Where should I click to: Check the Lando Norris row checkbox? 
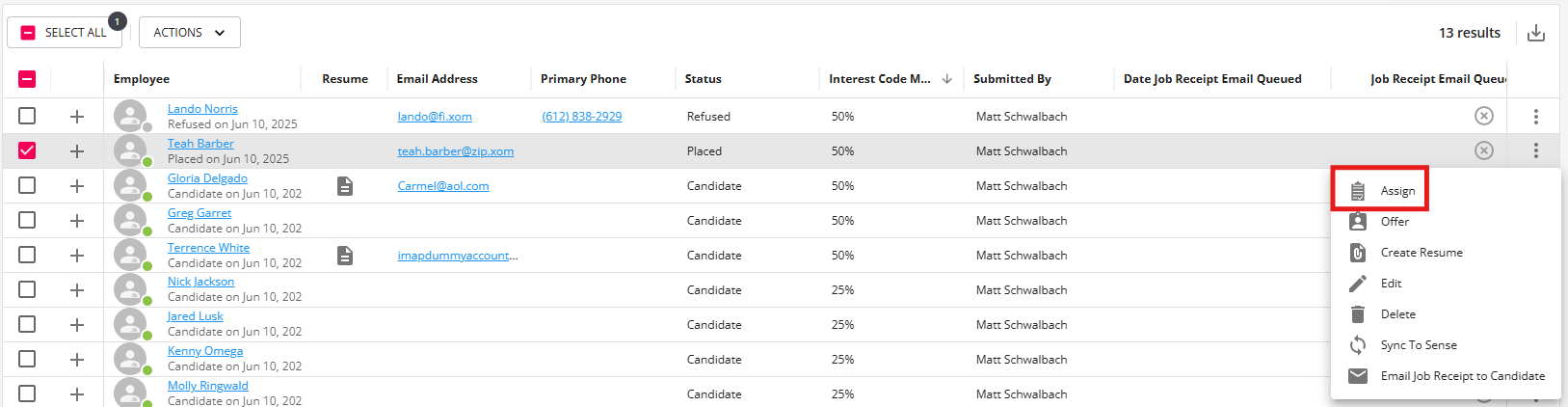pos(27,116)
